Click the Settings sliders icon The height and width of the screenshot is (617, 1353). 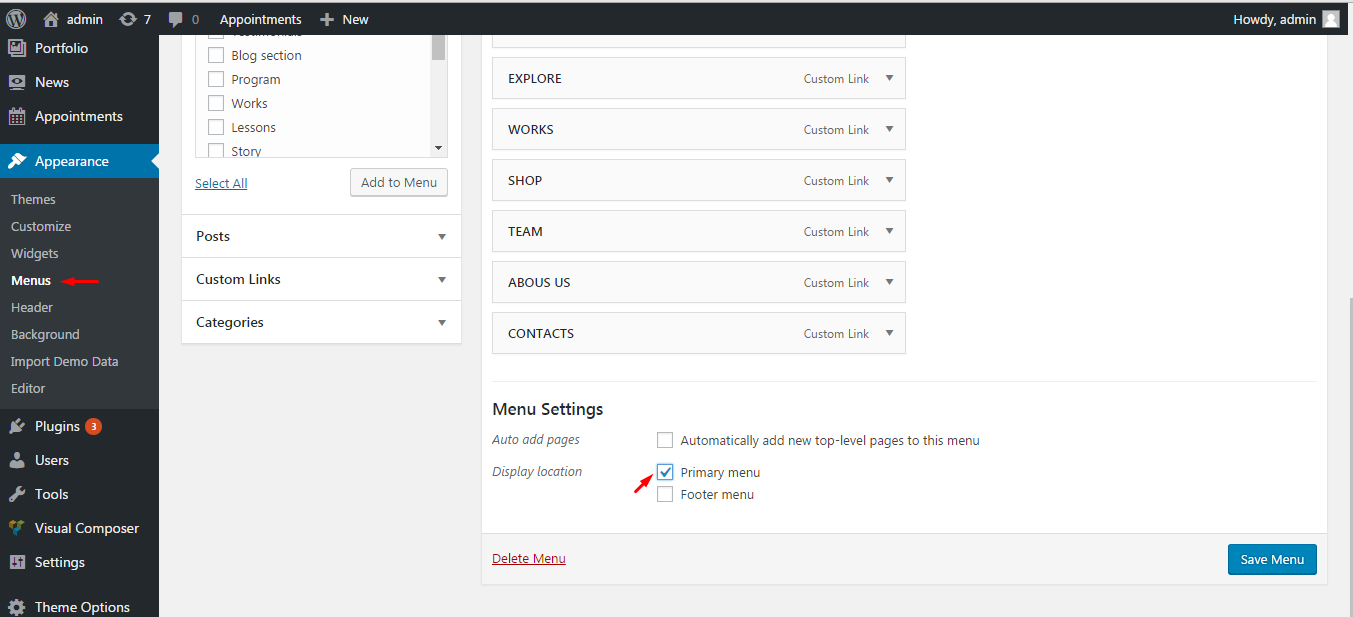(x=17, y=562)
